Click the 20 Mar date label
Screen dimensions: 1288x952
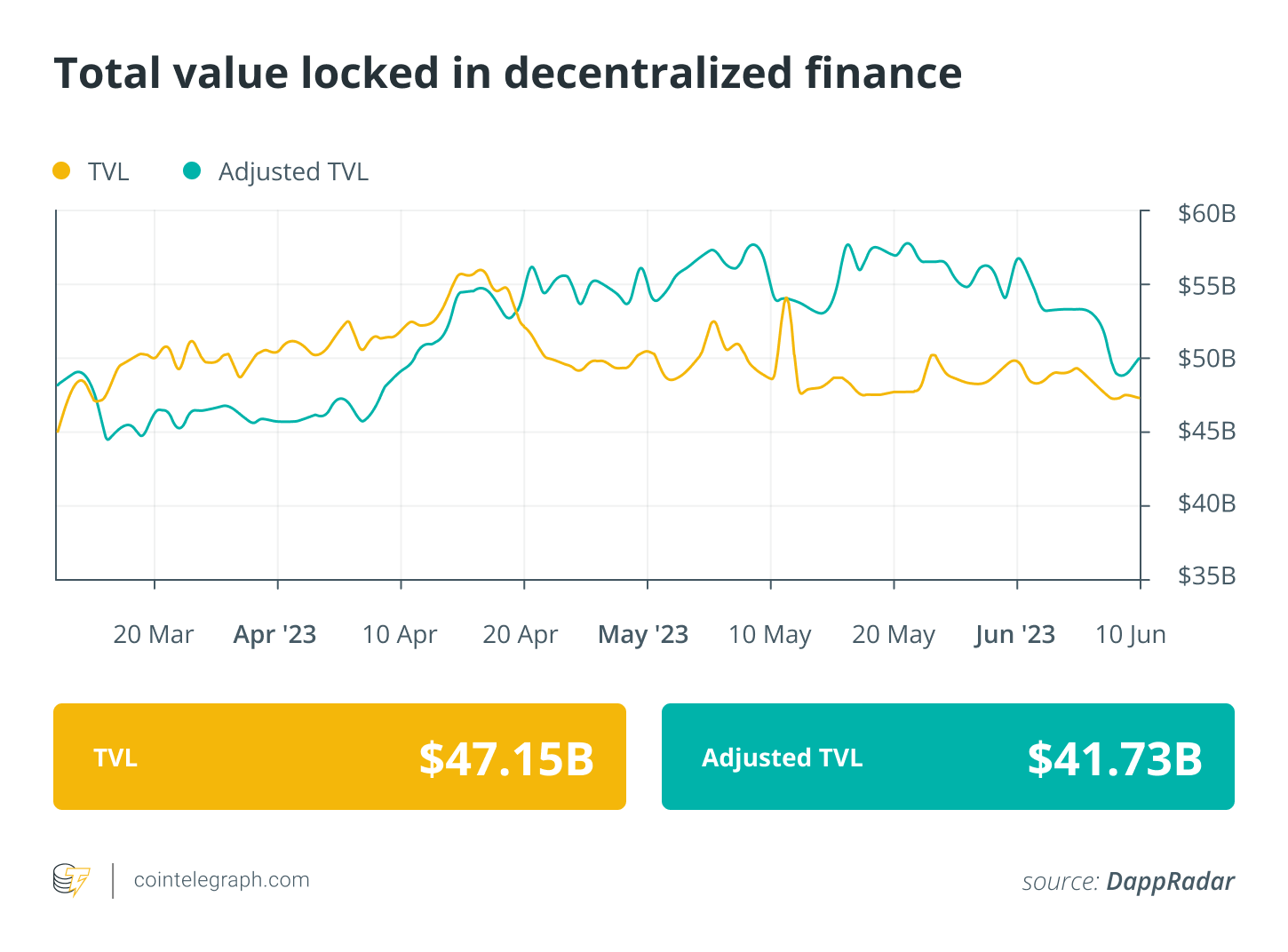153,635
